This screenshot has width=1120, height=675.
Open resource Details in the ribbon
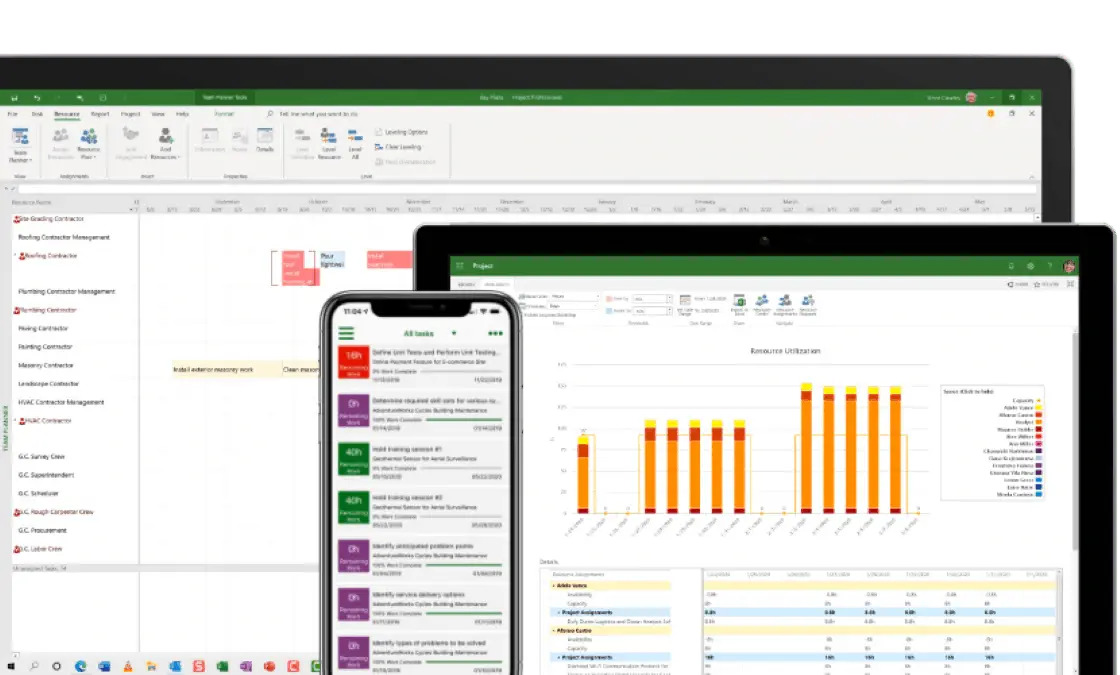click(265, 140)
